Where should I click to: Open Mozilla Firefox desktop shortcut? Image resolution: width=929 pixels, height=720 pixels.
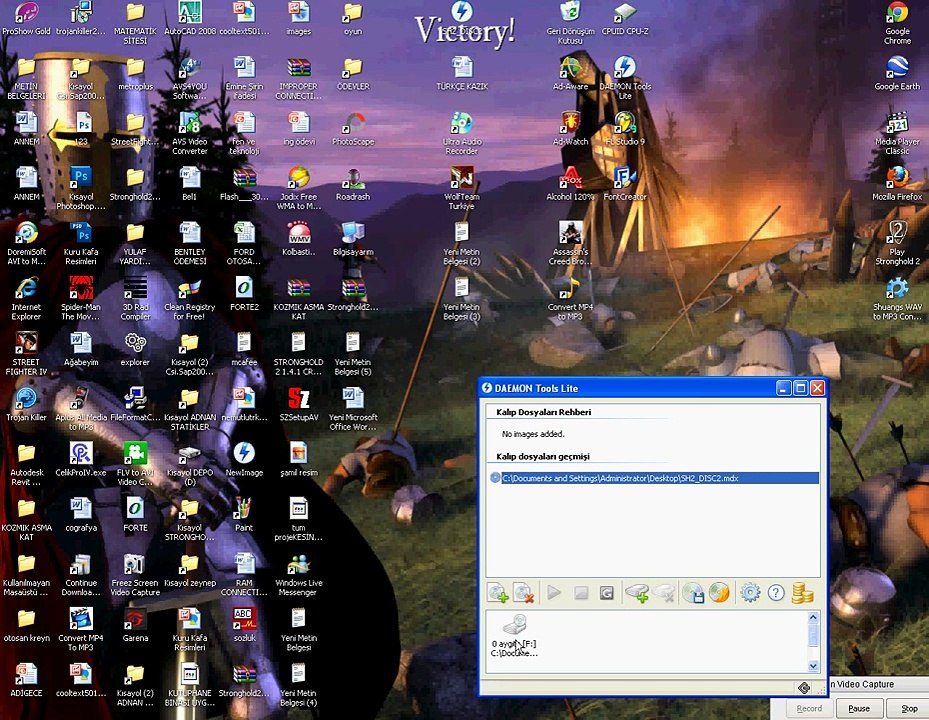[897, 184]
